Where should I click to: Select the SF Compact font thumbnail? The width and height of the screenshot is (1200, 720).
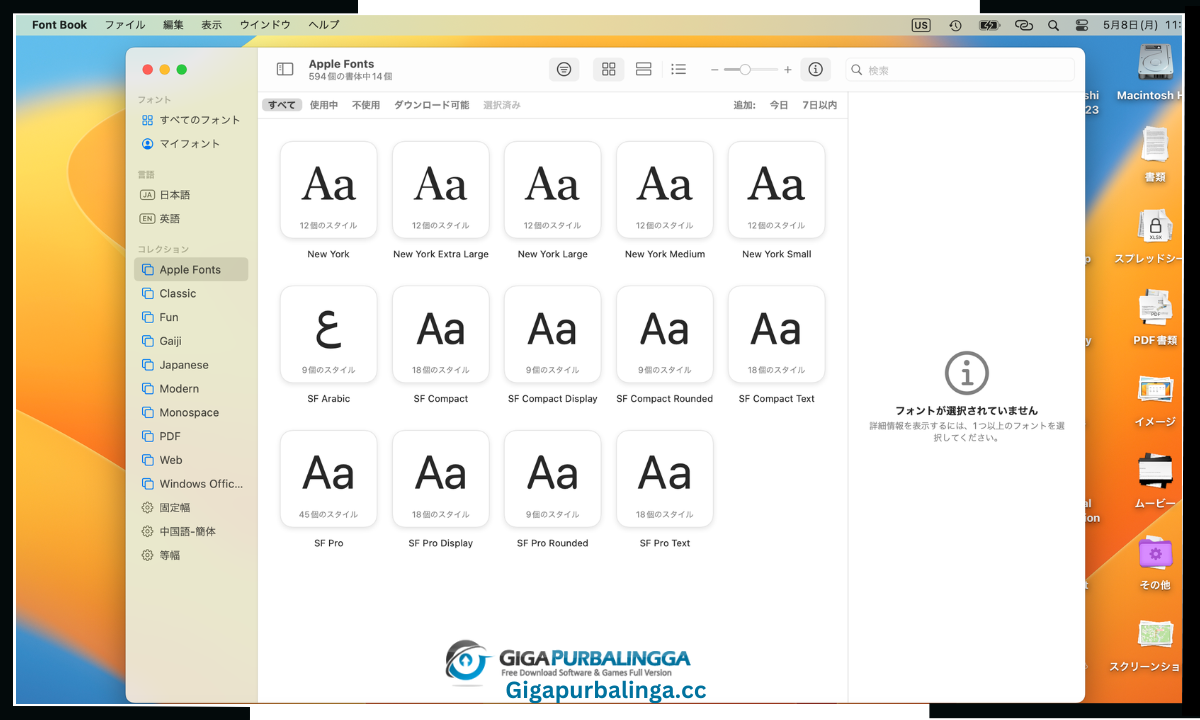click(441, 335)
